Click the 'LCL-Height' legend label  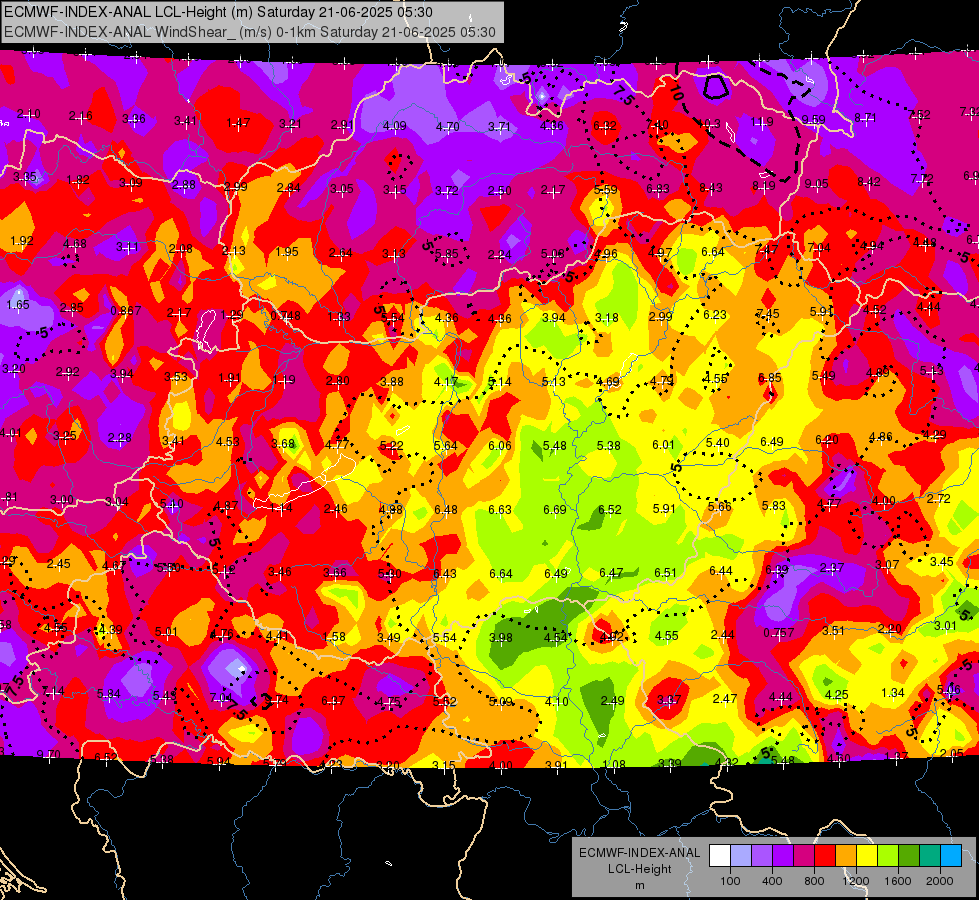coord(639,869)
